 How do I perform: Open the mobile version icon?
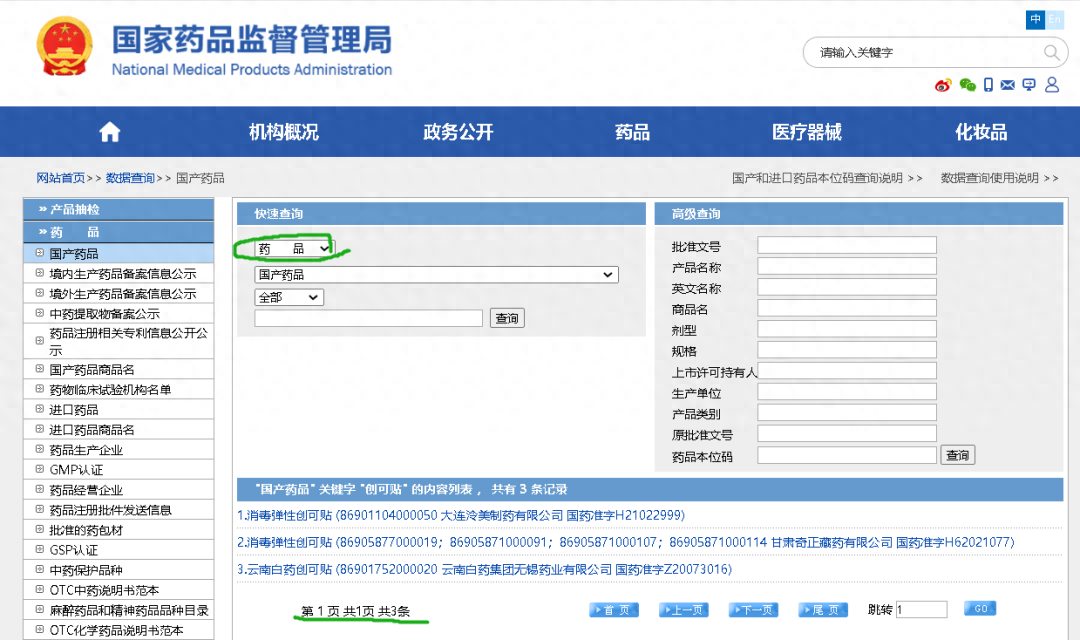(988, 85)
